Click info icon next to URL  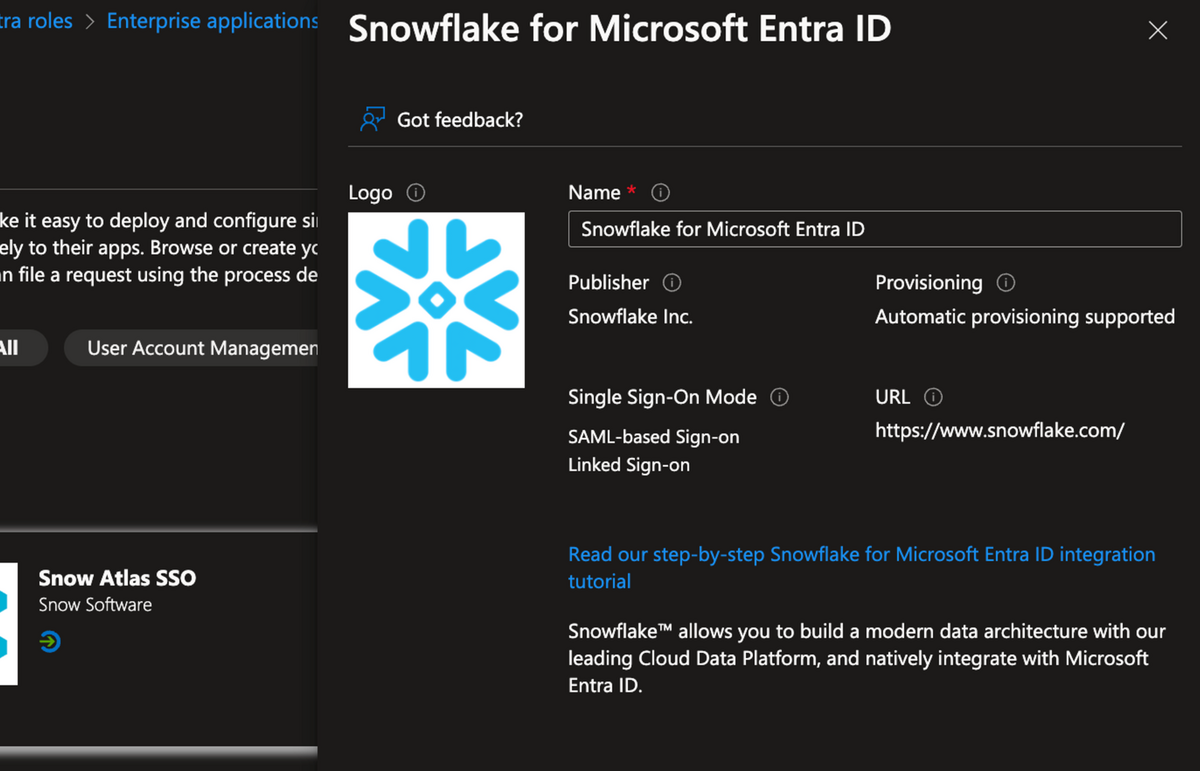tap(933, 397)
